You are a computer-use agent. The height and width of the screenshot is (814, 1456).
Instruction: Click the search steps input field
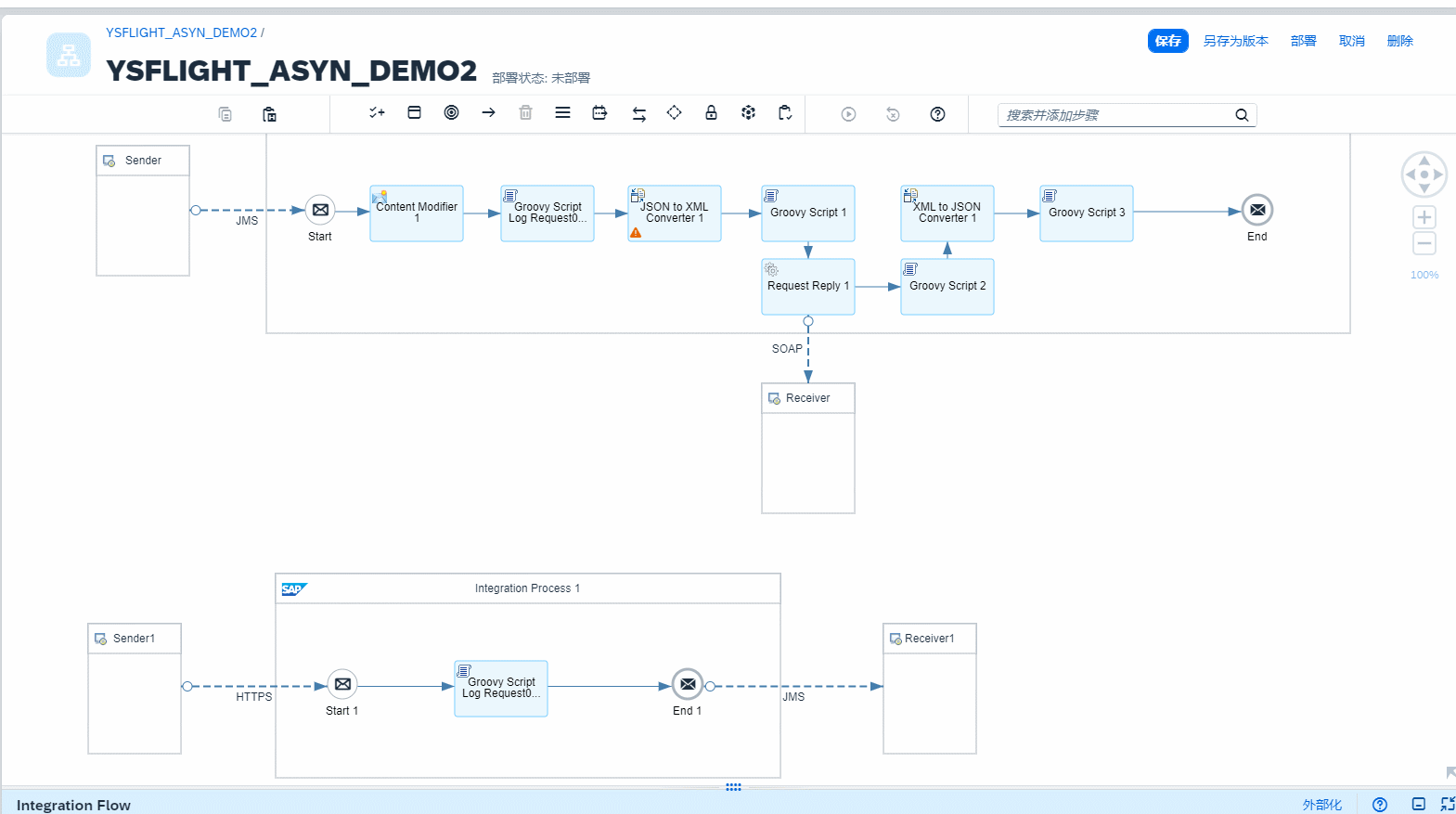click(1114, 115)
